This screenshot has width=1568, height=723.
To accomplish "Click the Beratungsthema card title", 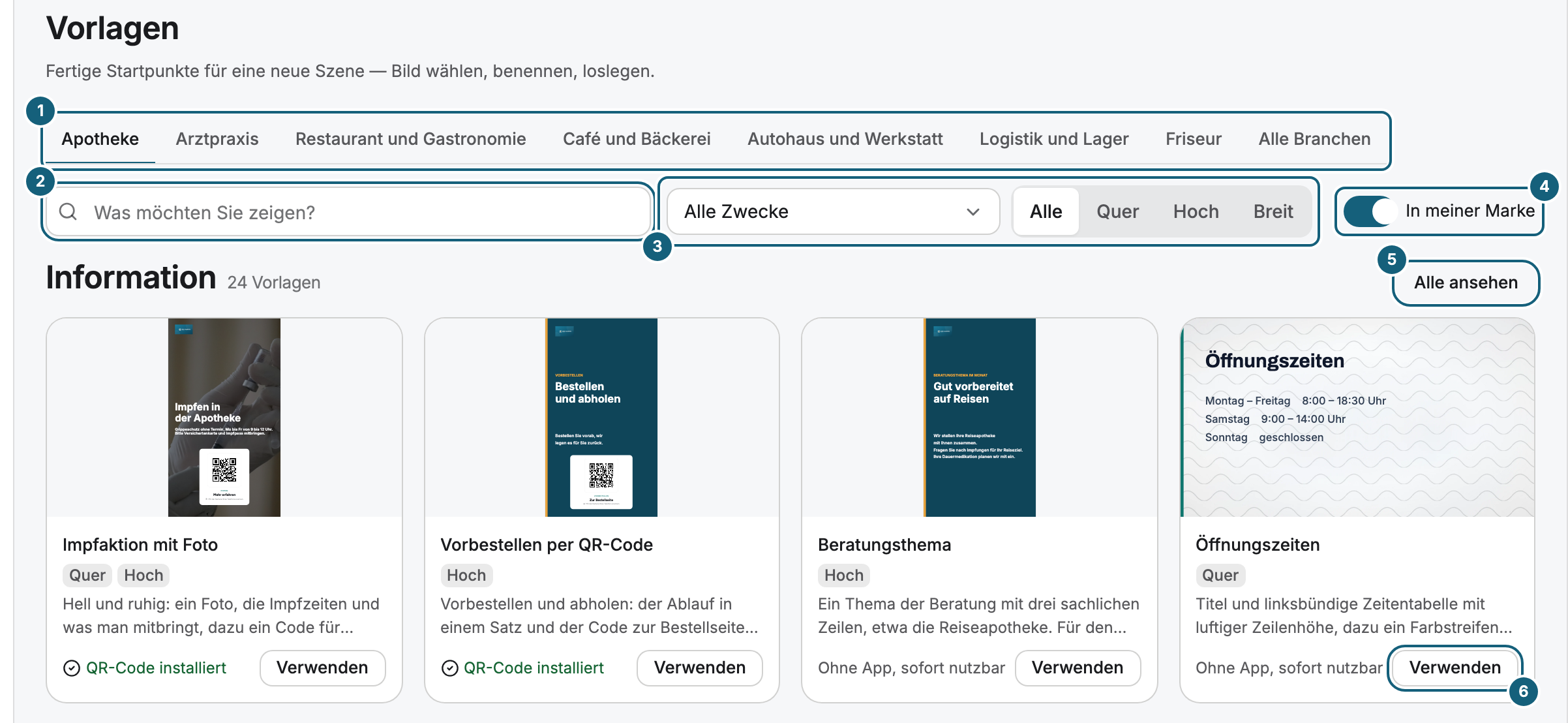I will point(884,545).
